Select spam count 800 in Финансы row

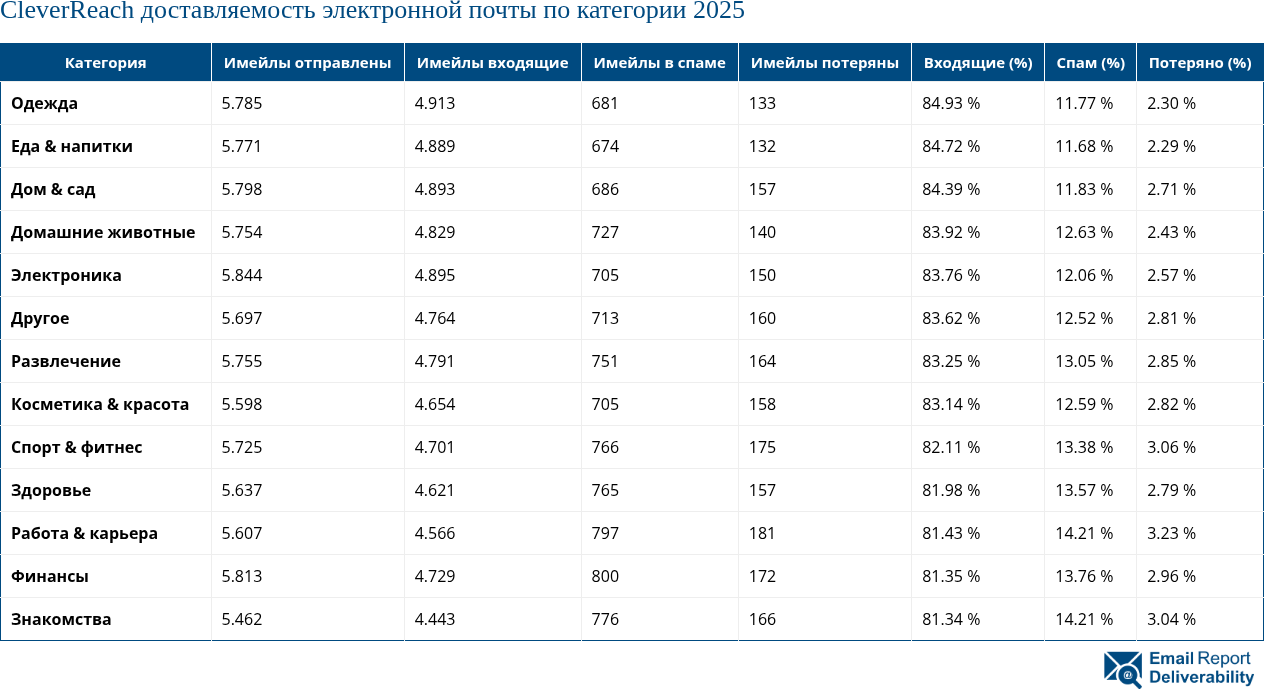click(605, 576)
